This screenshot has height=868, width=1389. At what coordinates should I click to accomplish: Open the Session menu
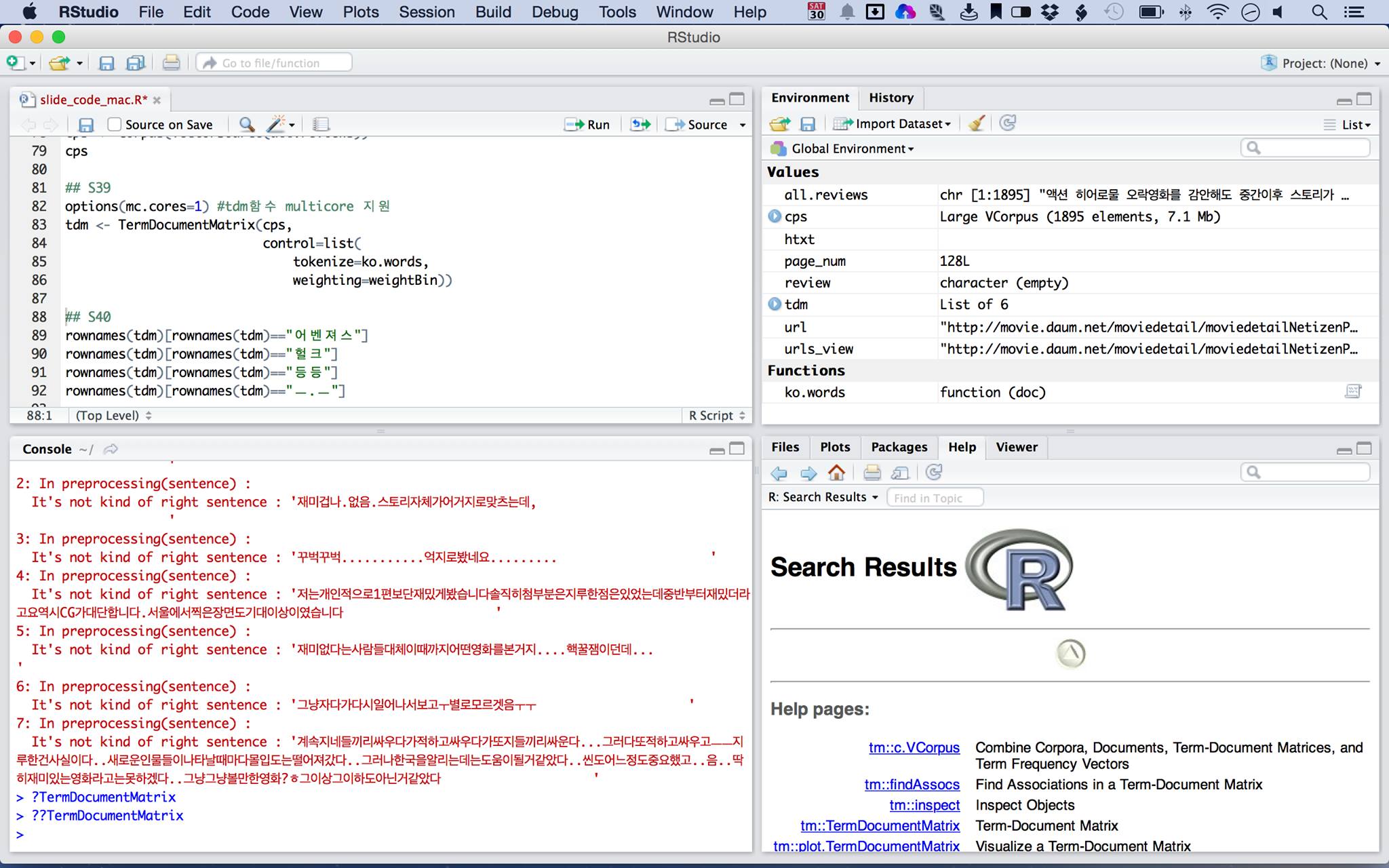426,12
